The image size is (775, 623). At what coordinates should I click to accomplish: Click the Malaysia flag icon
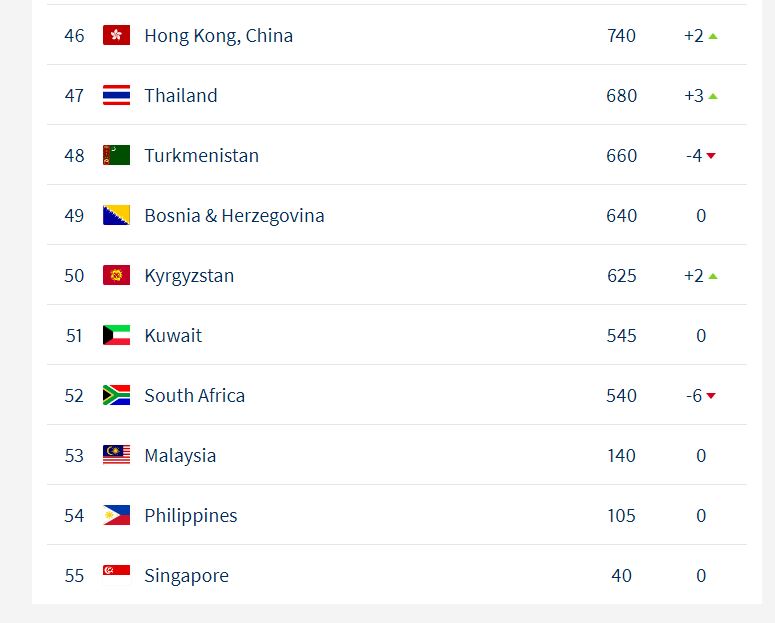coord(116,455)
